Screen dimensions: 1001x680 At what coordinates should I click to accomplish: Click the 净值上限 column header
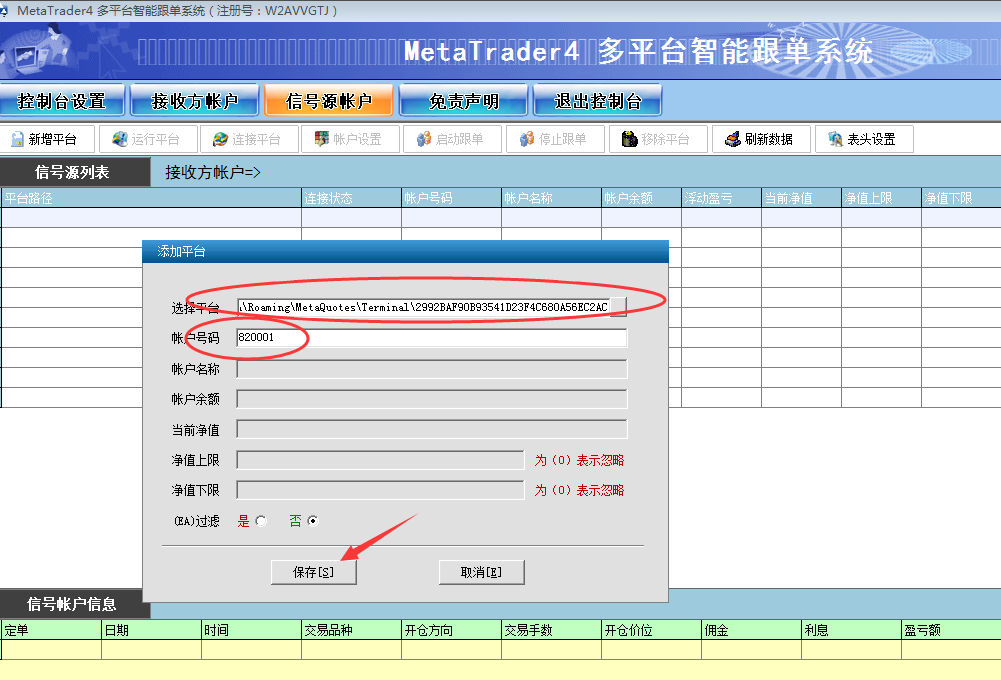tap(882, 198)
